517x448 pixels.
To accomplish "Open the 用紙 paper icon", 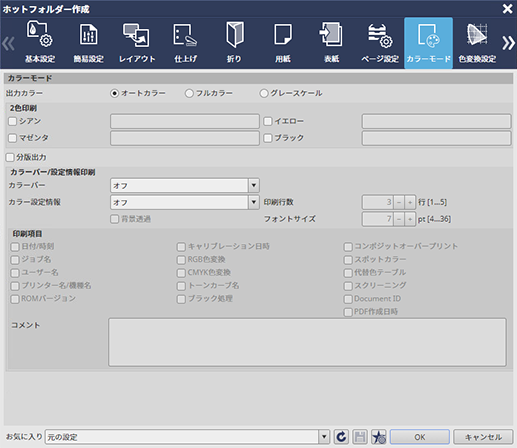I will [283, 43].
